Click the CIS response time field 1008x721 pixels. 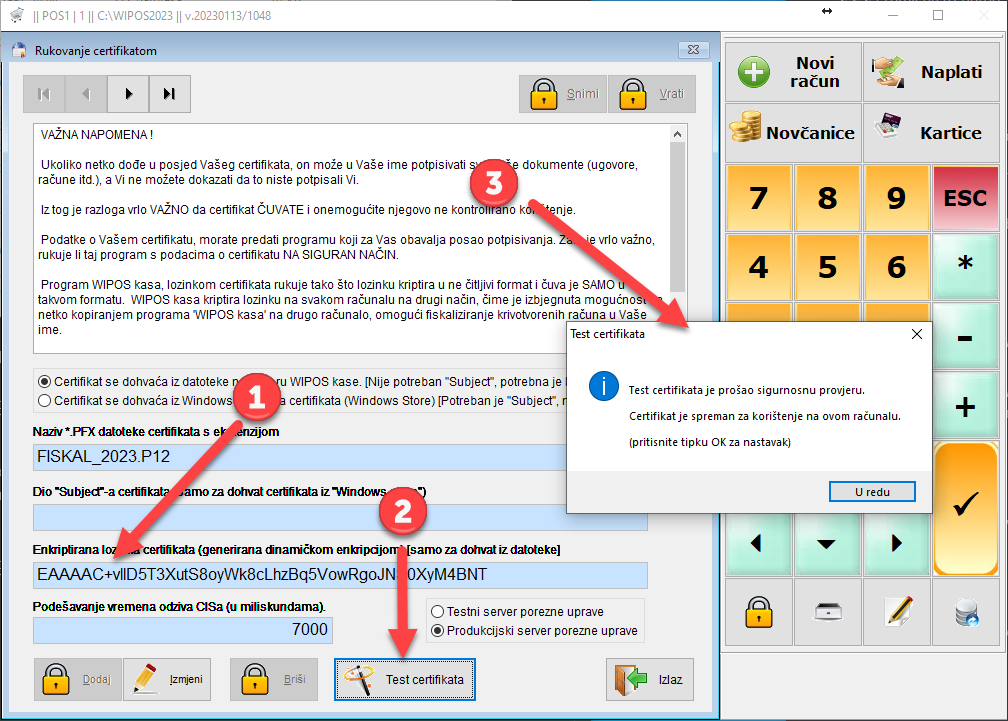pos(182,630)
